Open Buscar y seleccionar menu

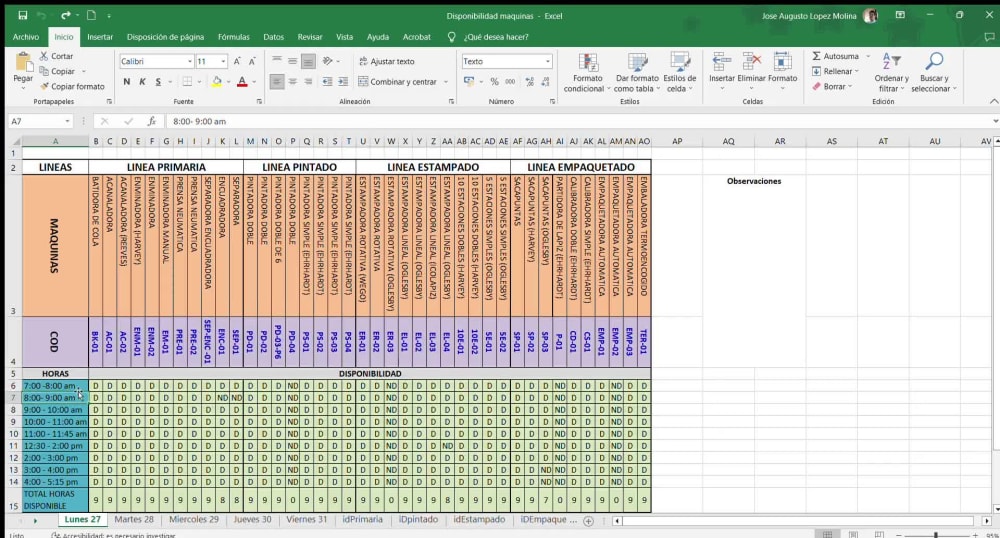[934, 72]
